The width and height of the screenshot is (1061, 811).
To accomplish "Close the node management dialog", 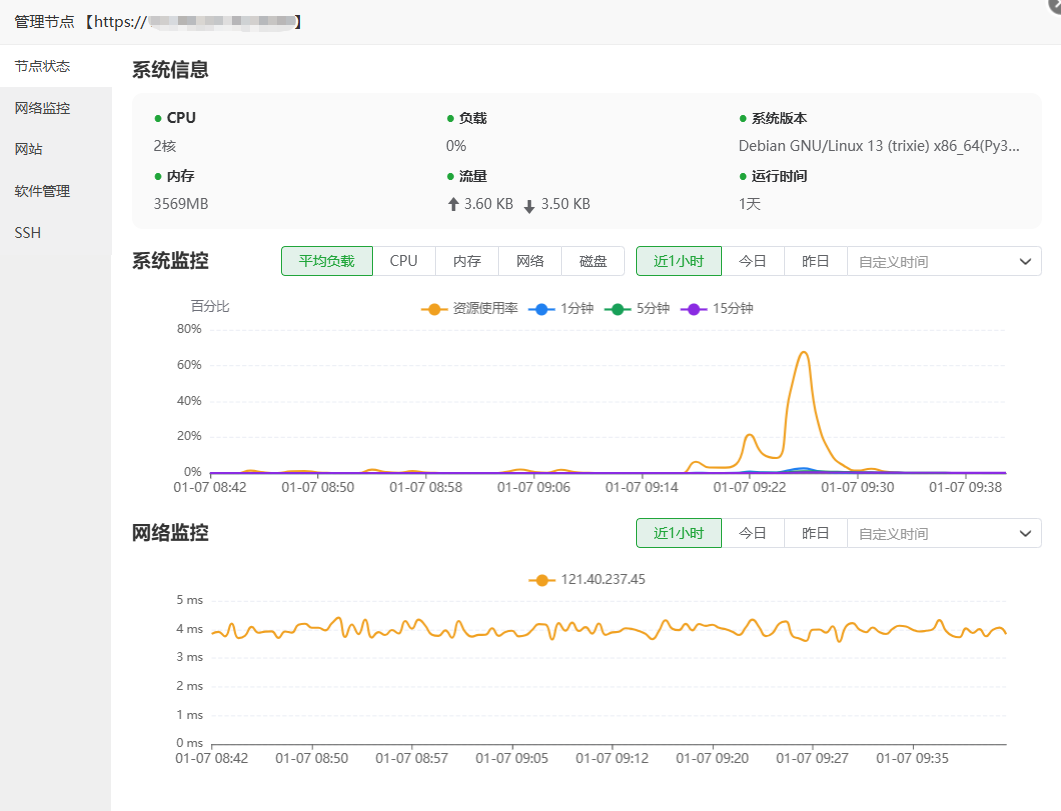I will 1055,4.
